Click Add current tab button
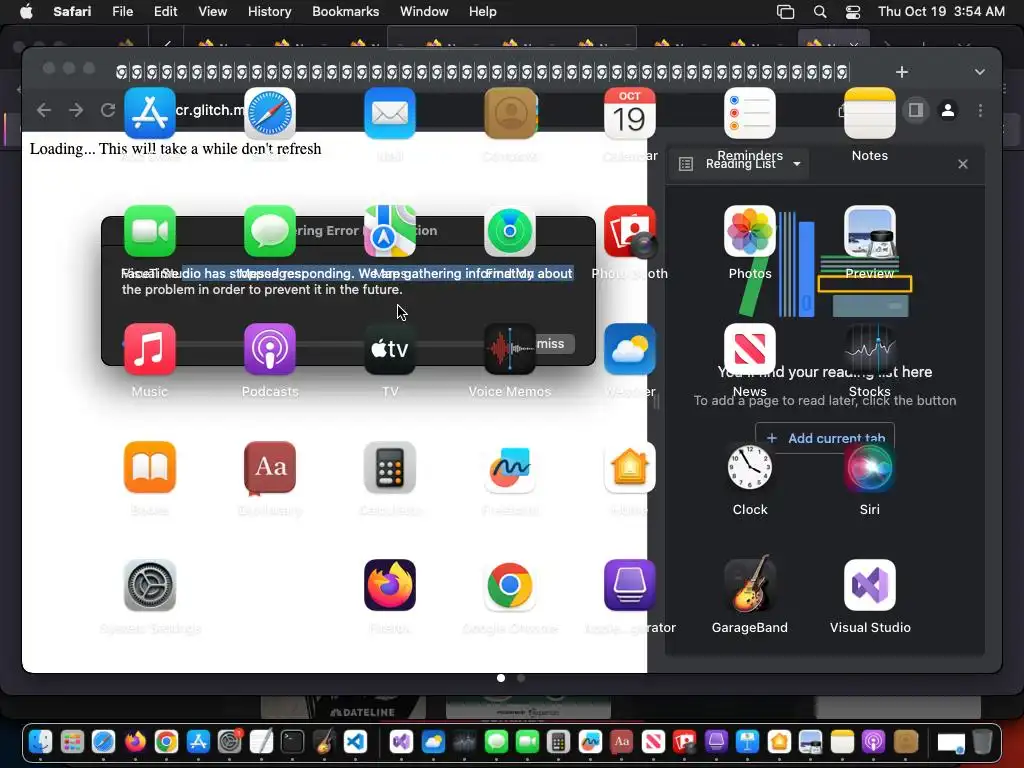Viewport: 1024px width, 768px height. (x=825, y=438)
